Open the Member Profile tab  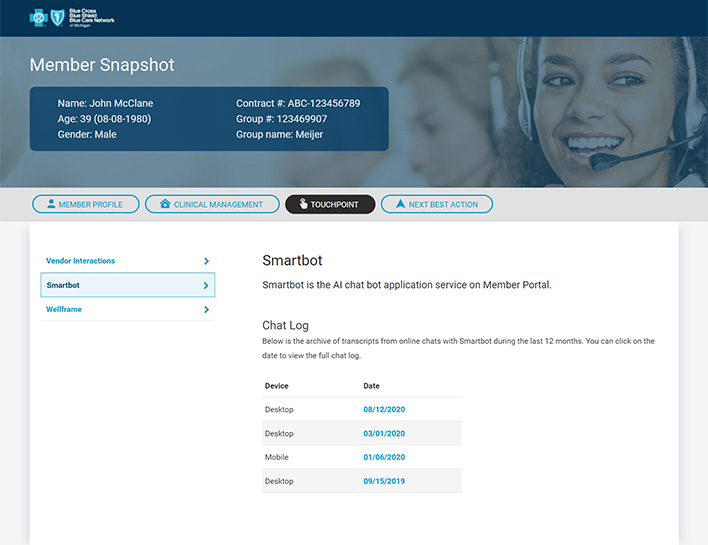click(x=86, y=204)
